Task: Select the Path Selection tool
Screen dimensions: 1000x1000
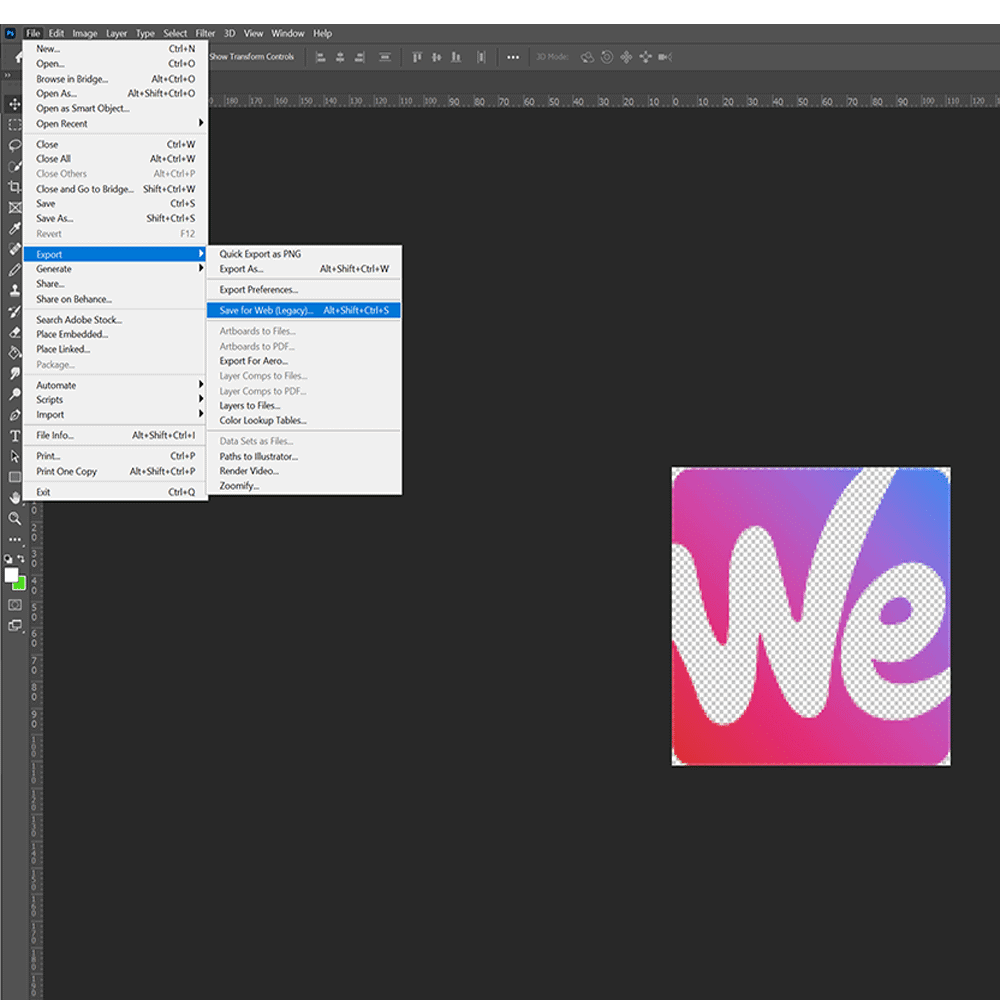Action: click(15, 457)
